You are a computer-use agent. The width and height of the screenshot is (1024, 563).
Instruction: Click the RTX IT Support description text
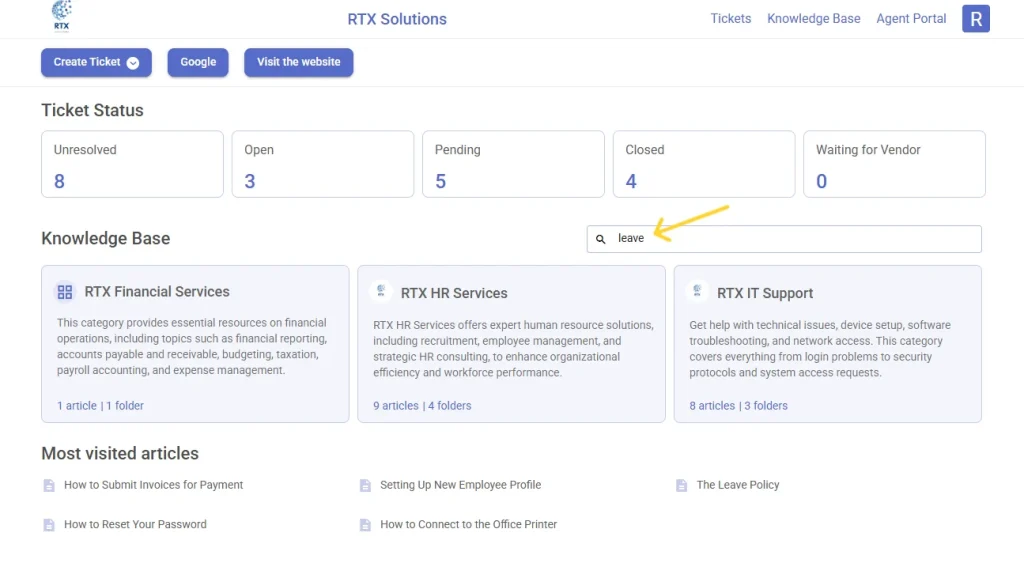(820, 349)
